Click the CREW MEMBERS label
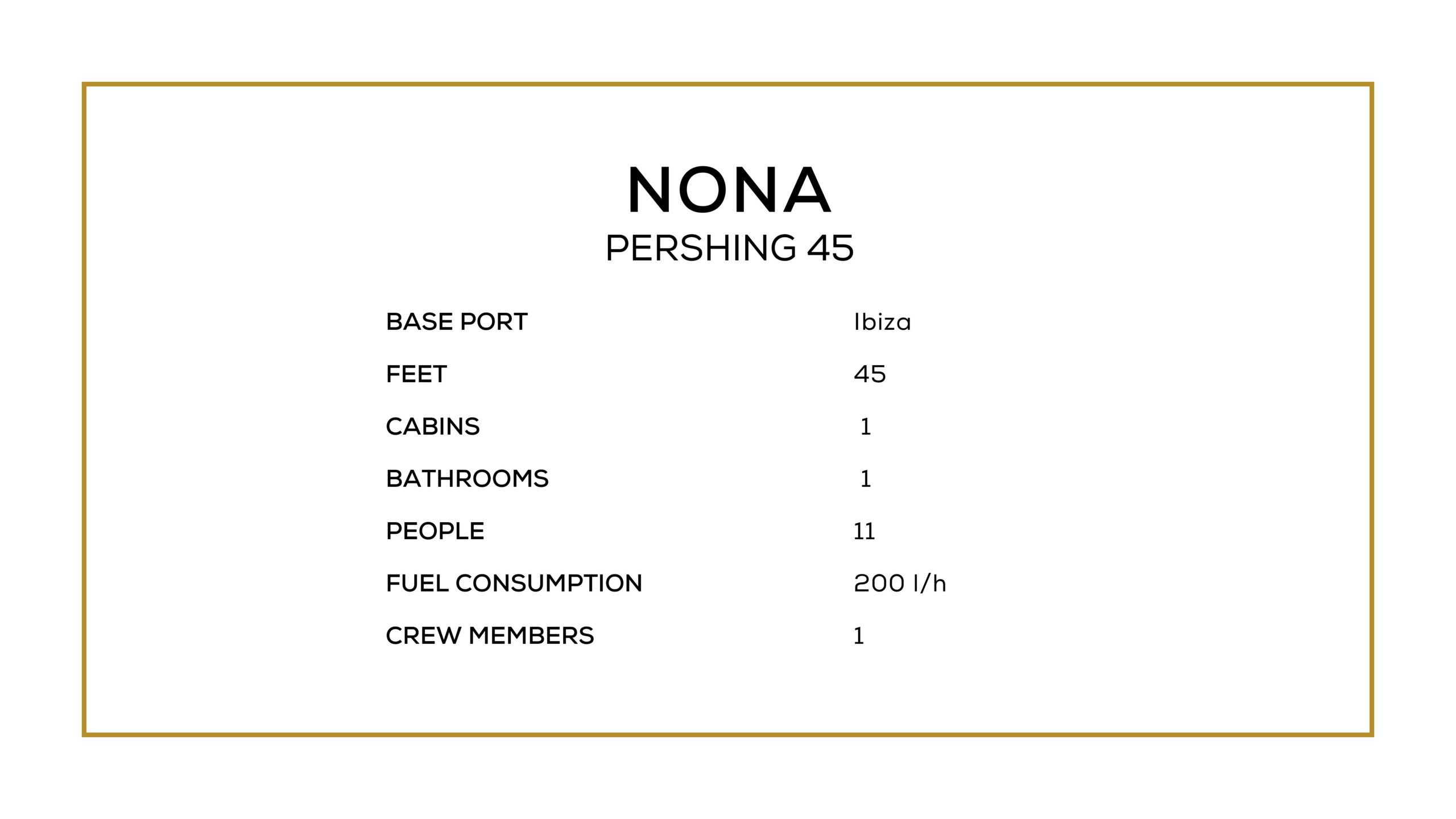 490,636
